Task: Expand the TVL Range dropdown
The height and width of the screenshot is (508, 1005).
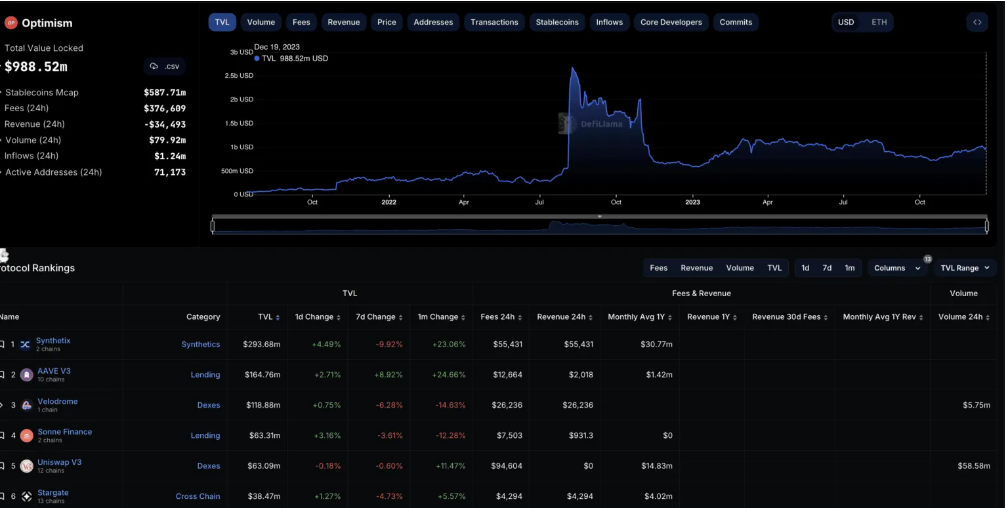Action: [966, 268]
